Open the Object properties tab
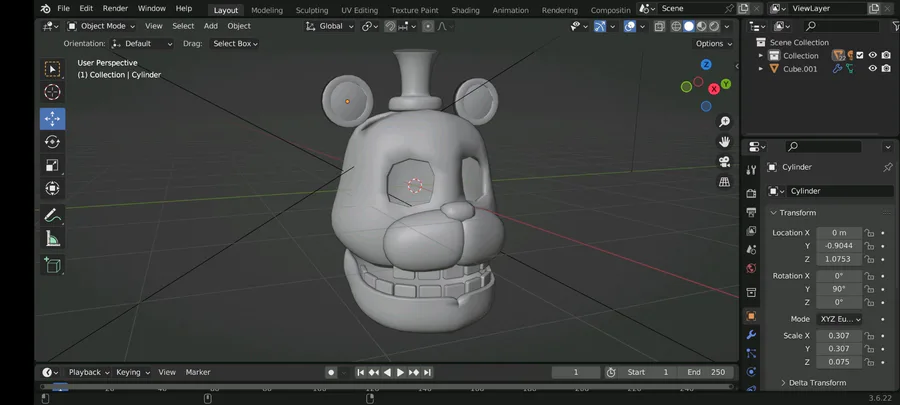The height and width of the screenshot is (405, 900). (751, 316)
